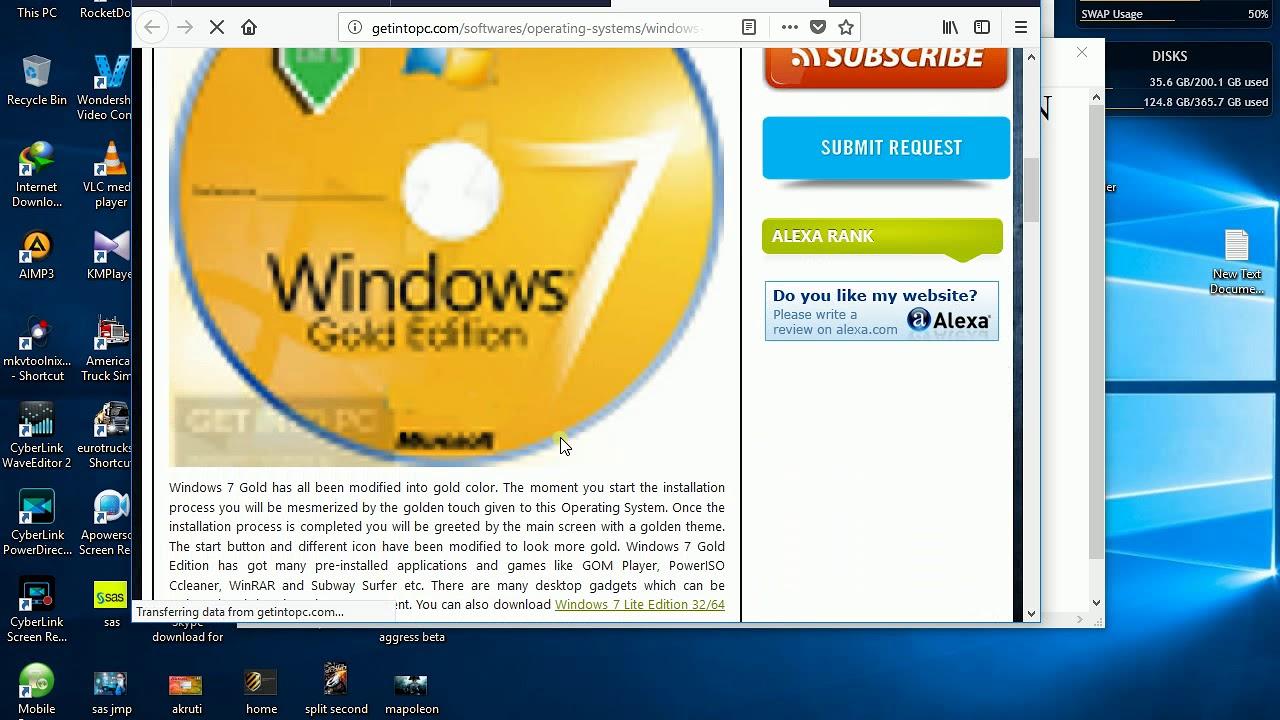The image size is (1280, 720).
Task: Click the Pocket save icon
Action: coord(818,28)
